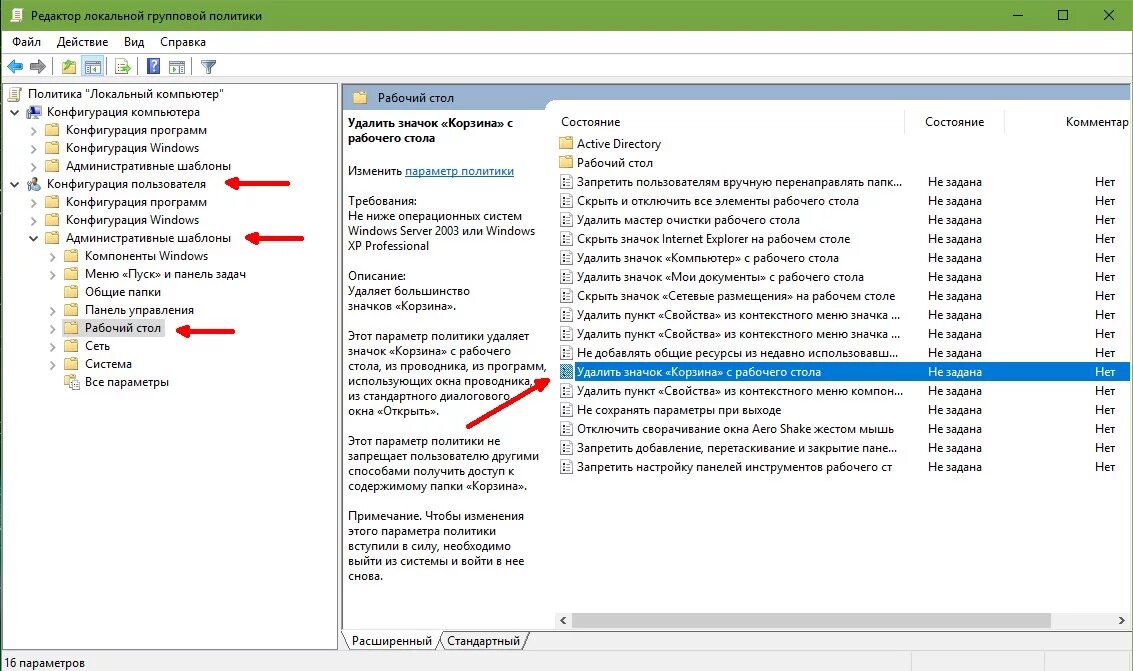
Task: Expand Меню «Пуск» и панель задач node
Action: click(x=53, y=274)
